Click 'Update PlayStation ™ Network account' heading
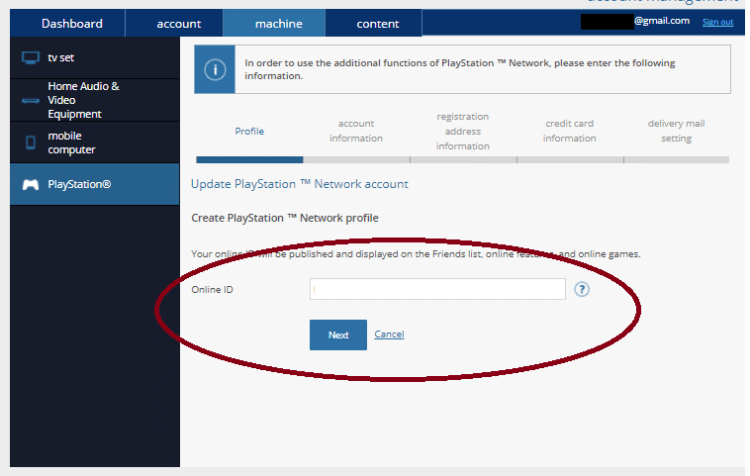750x476 pixels. click(299, 184)
